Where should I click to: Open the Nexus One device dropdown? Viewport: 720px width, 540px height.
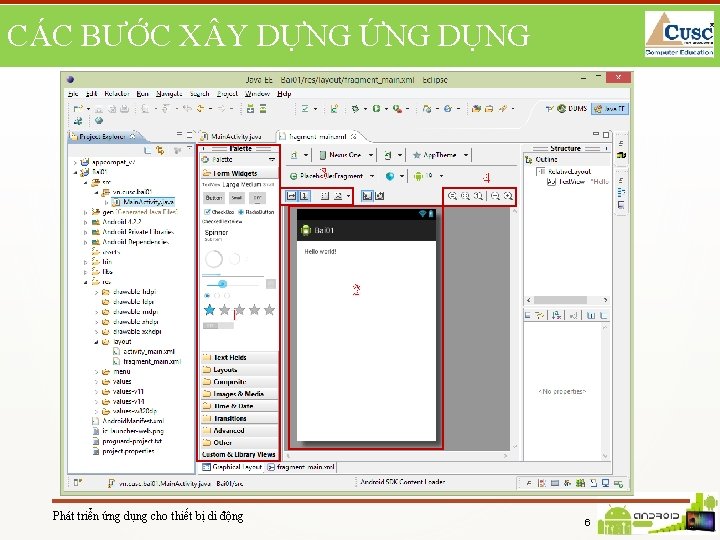(x=347, y=155)
